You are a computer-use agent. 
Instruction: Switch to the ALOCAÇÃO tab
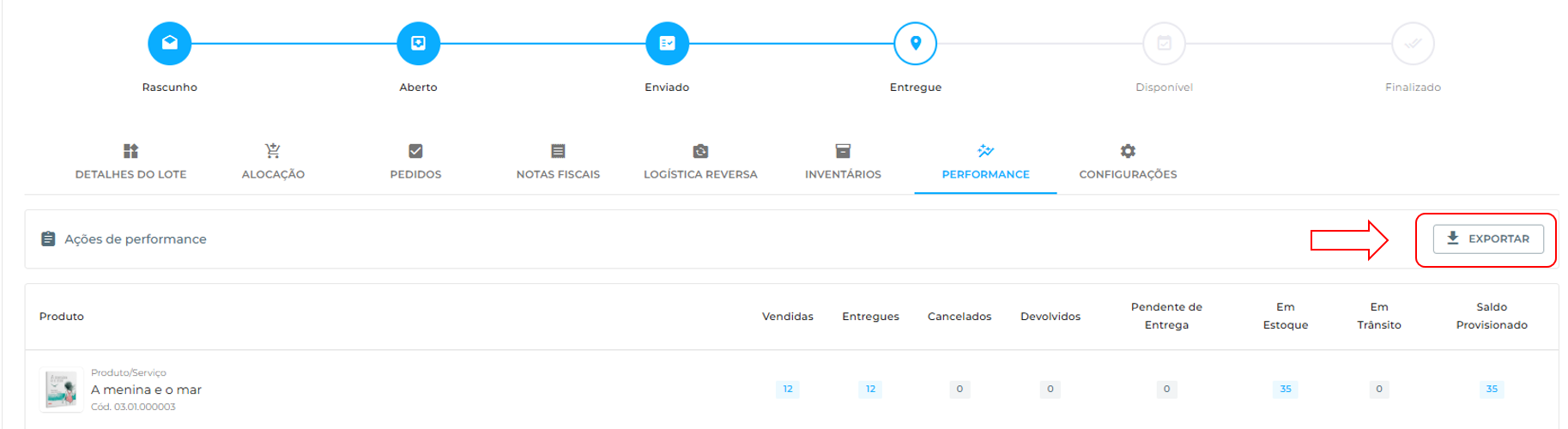(273, 174)
